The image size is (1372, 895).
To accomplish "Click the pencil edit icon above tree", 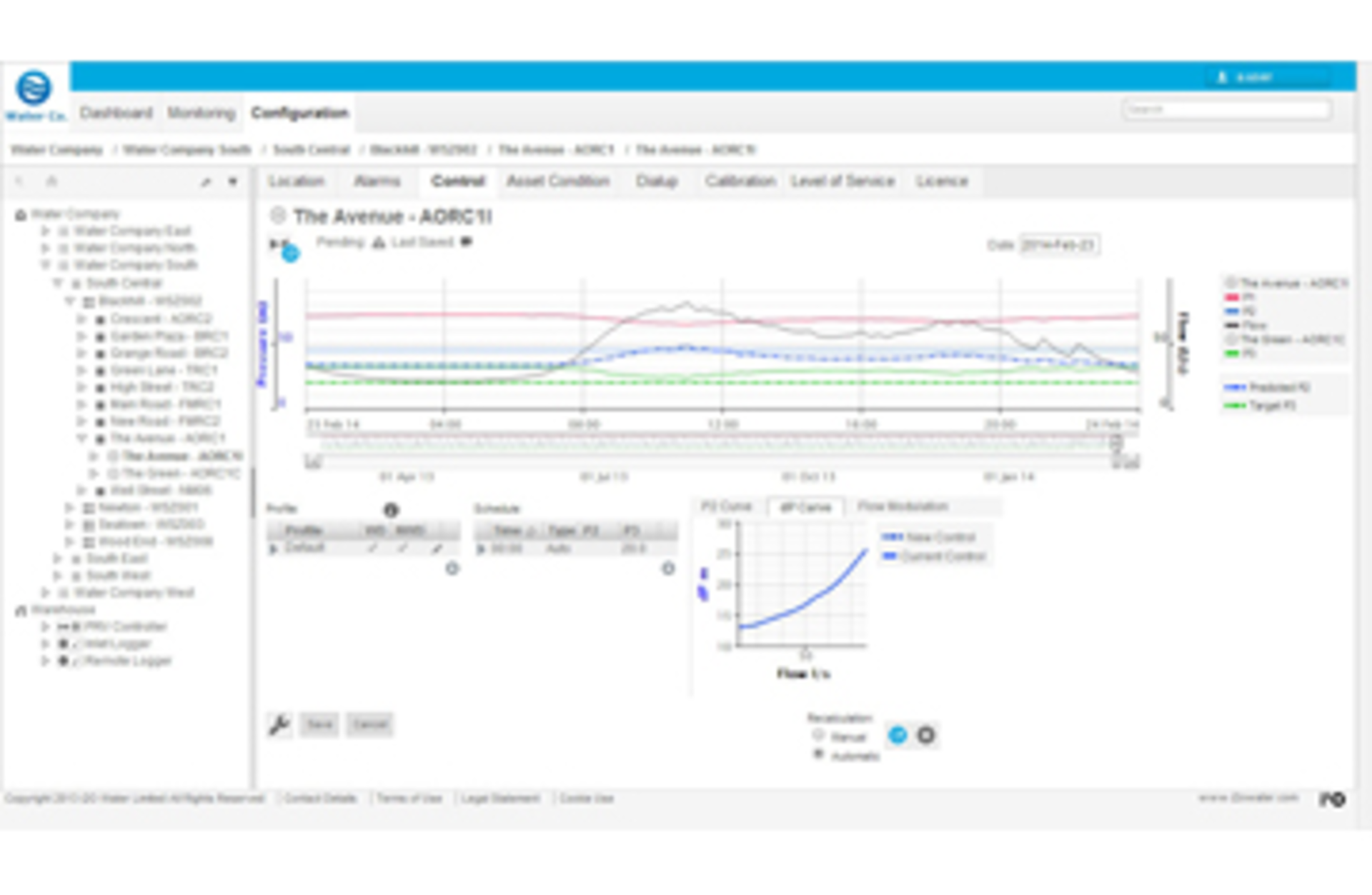I will pyautogui.click(x=206, y=182).
